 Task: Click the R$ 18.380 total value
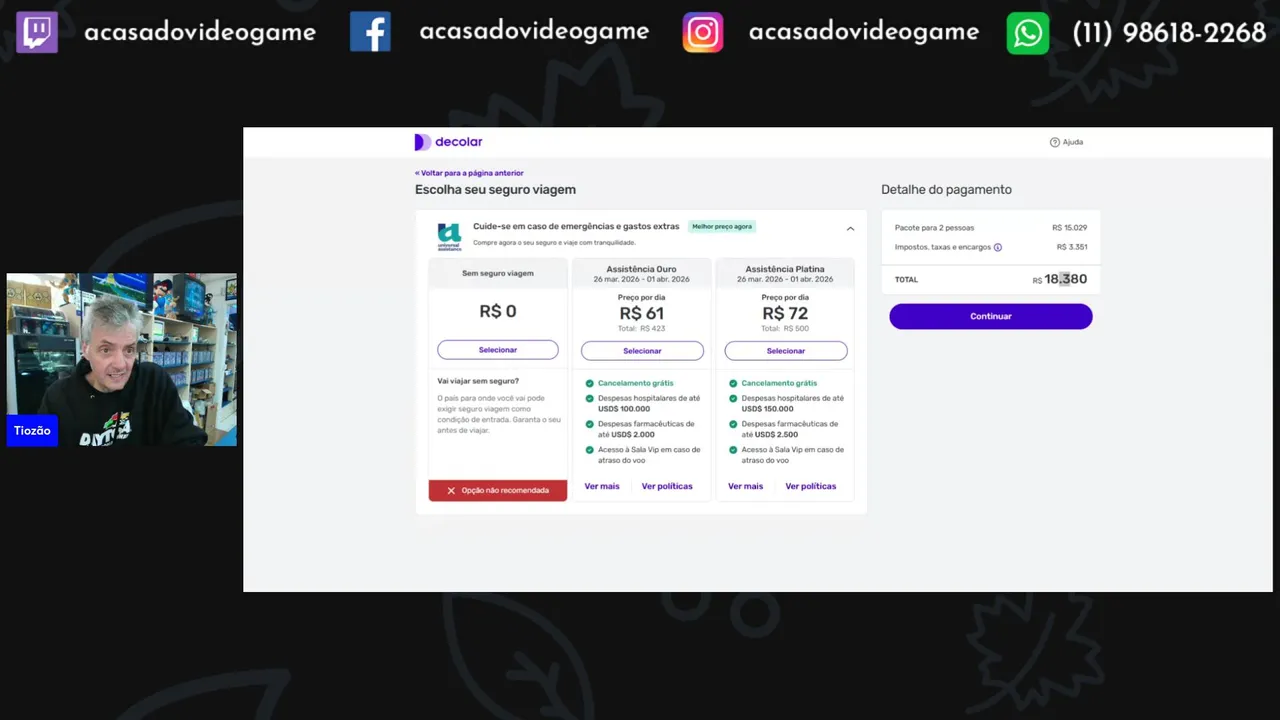1060,280
